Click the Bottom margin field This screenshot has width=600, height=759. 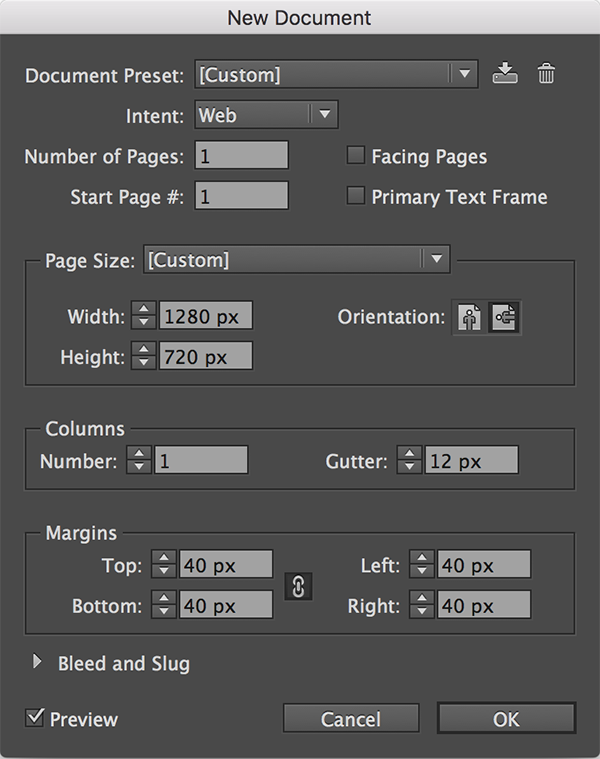tap(226, 605)
